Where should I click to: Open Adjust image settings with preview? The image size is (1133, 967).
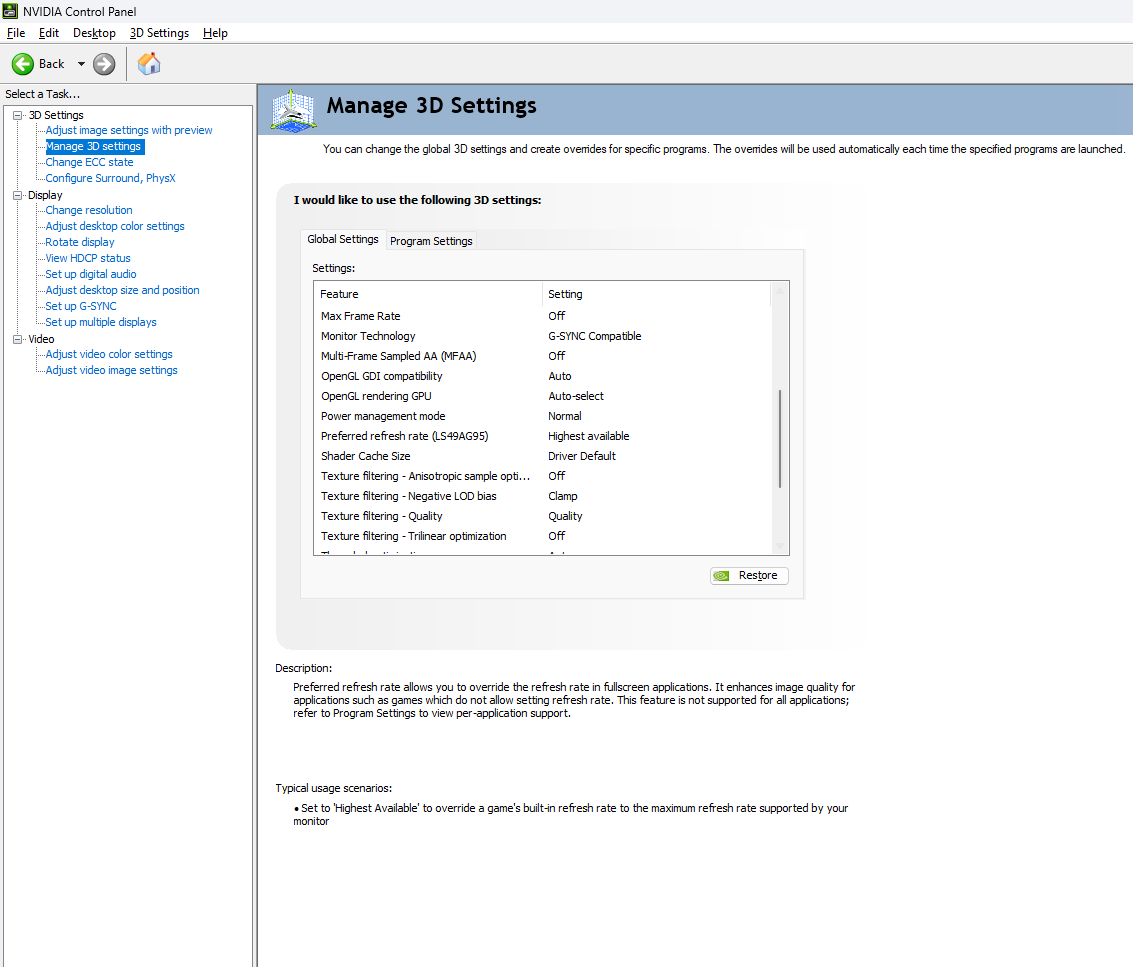tap(129, 130)
